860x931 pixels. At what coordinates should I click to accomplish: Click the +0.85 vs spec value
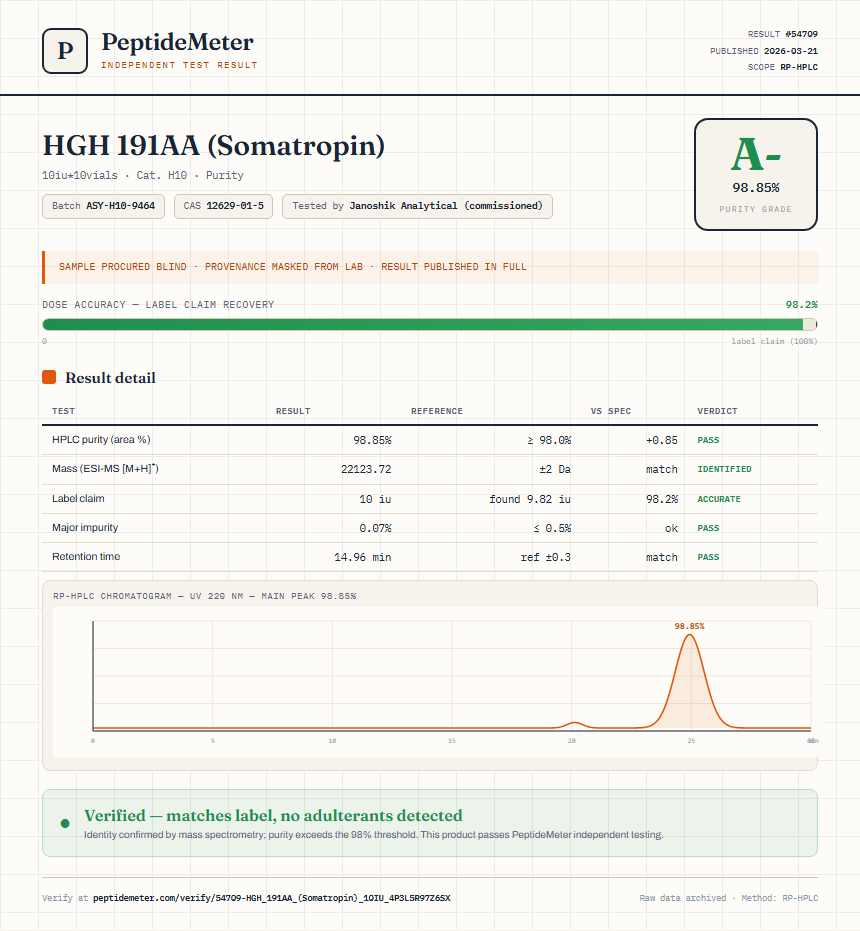662,440
